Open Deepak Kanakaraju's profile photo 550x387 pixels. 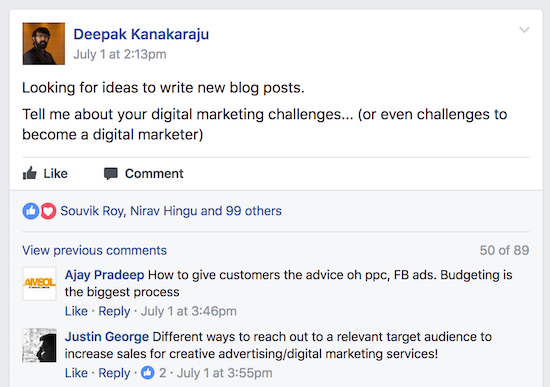[x=44, y=44]
